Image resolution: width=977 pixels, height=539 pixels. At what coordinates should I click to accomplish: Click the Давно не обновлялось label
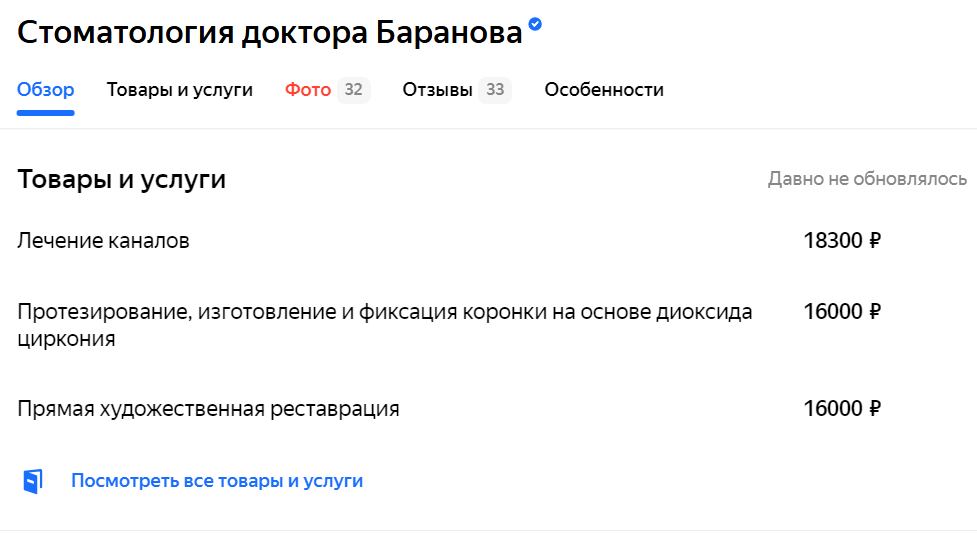click(867, 179)
